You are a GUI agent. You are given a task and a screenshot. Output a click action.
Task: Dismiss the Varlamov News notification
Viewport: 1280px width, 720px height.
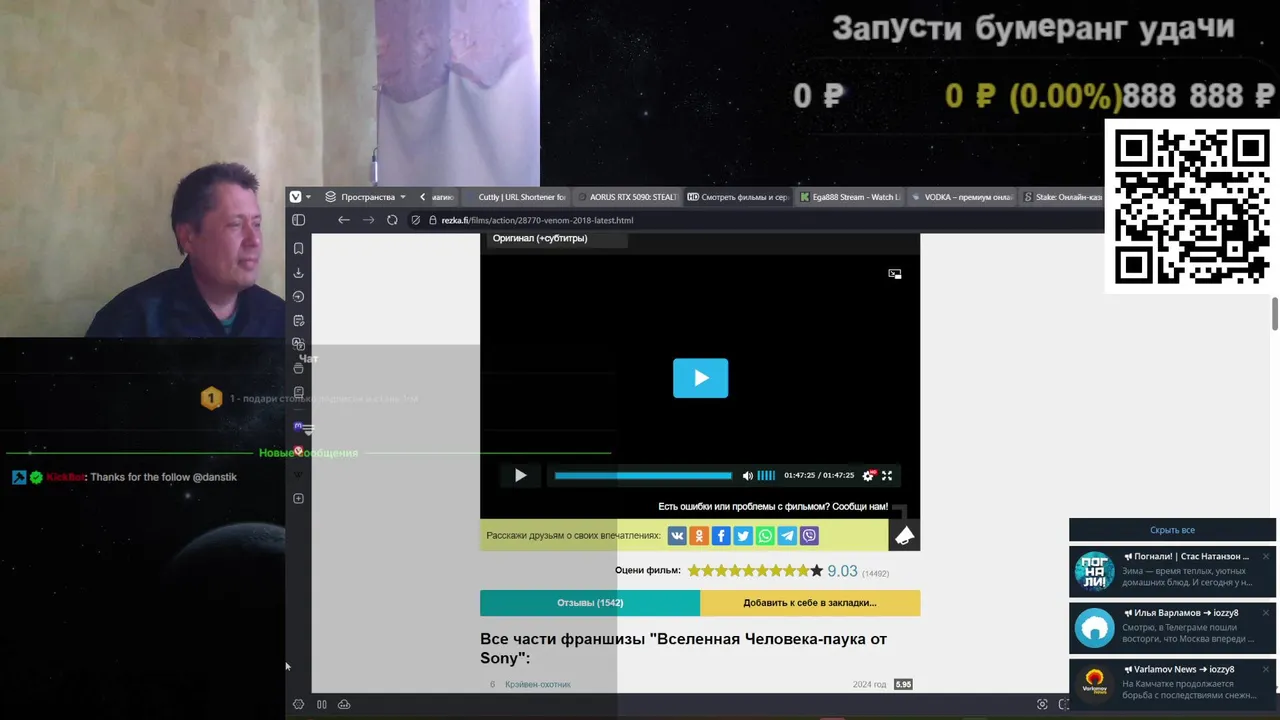[x=1265, y=669]
